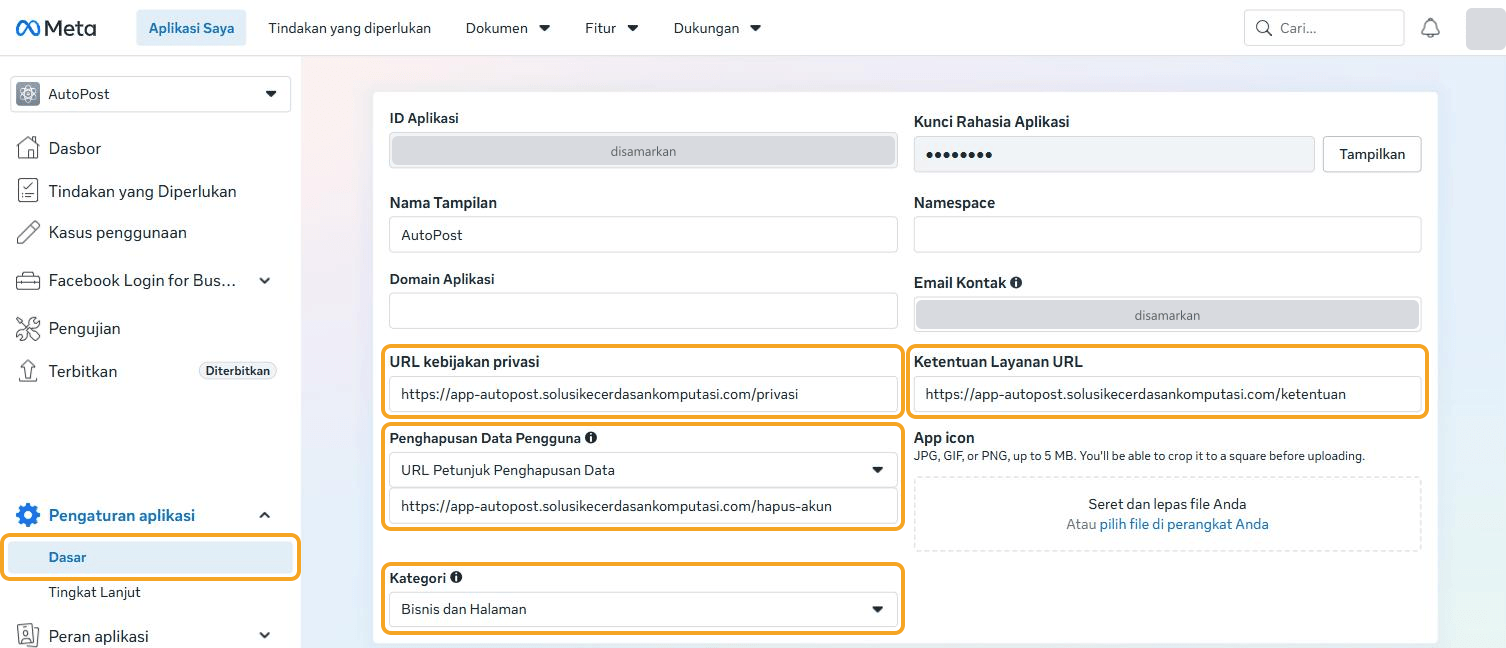Click the Terbitkan upload icon
The width and height of the screenshot is (1506, 648).
pos(28,371)
